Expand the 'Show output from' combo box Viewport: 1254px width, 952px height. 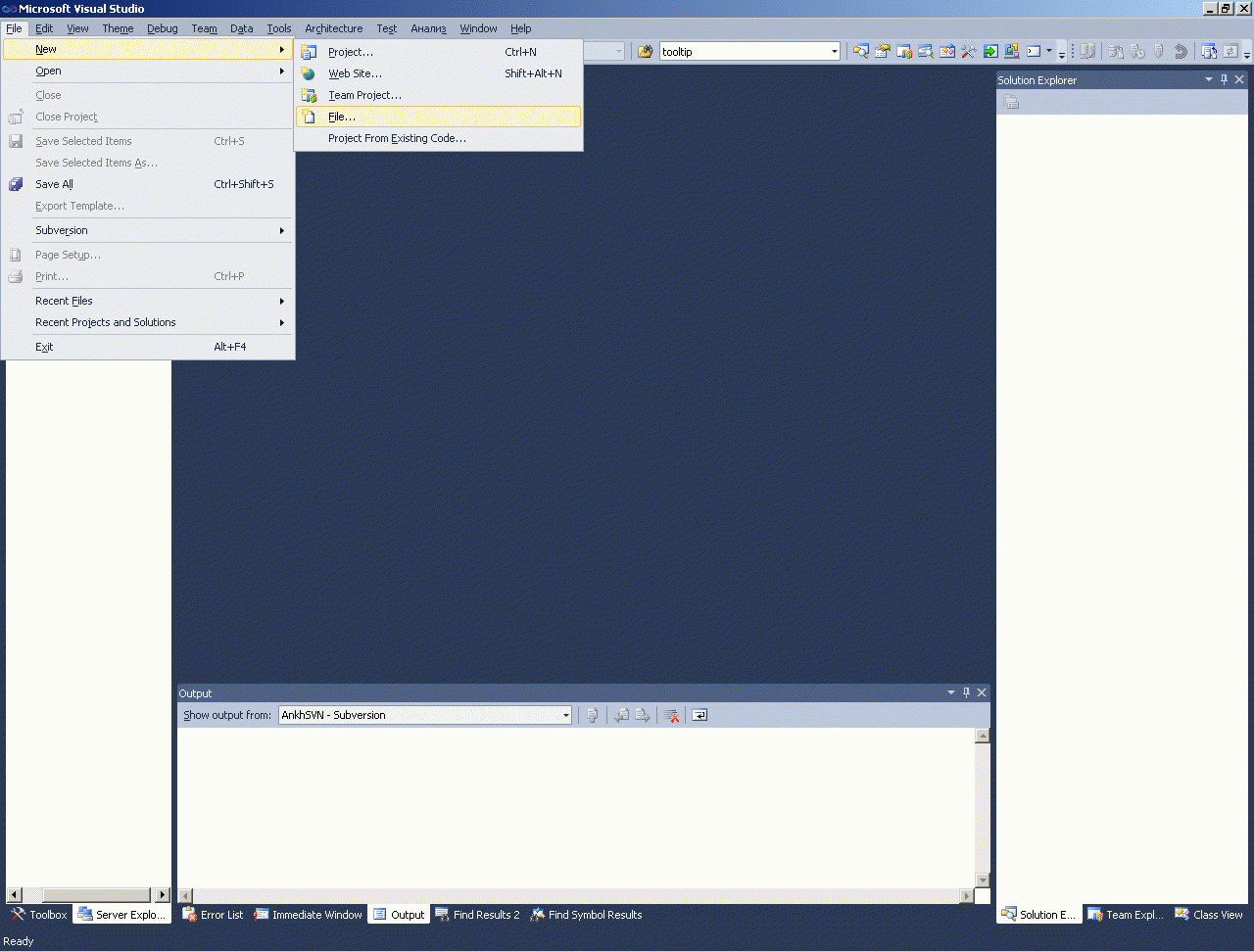(x=565, y=715)
